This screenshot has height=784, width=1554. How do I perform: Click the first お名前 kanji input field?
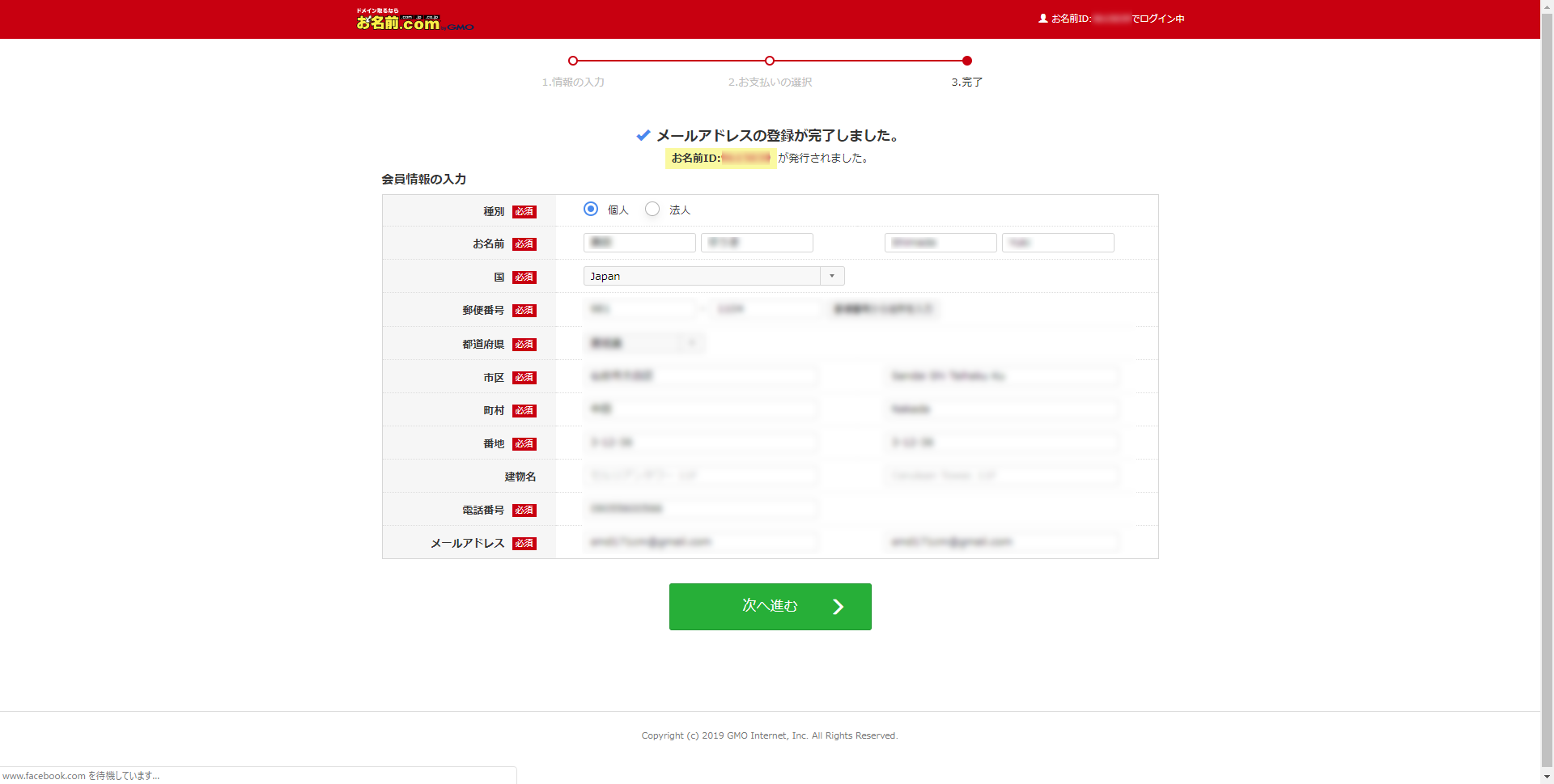(639, 243)
